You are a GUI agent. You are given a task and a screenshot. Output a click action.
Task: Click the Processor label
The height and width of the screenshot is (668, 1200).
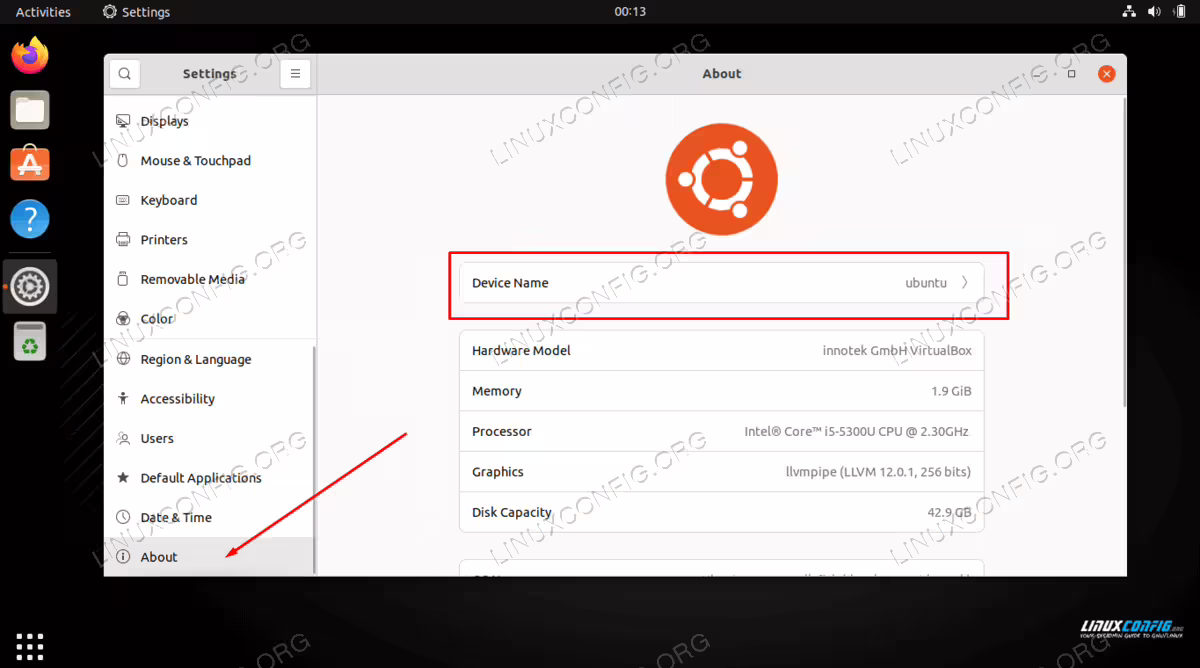pyautogui.click(x=502, y=431)
